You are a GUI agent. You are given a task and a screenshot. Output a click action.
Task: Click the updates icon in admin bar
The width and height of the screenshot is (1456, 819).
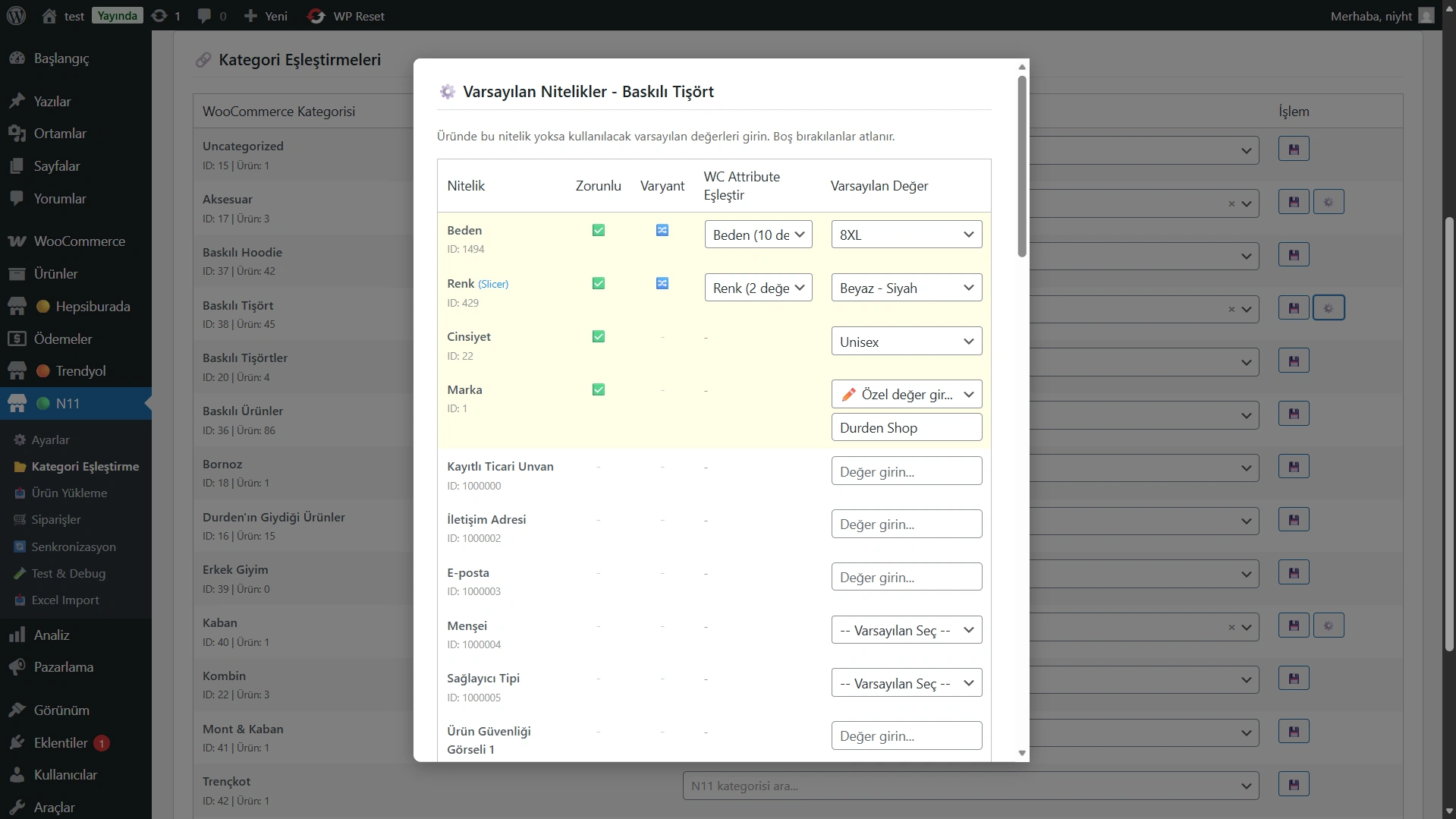pos(159,16)
